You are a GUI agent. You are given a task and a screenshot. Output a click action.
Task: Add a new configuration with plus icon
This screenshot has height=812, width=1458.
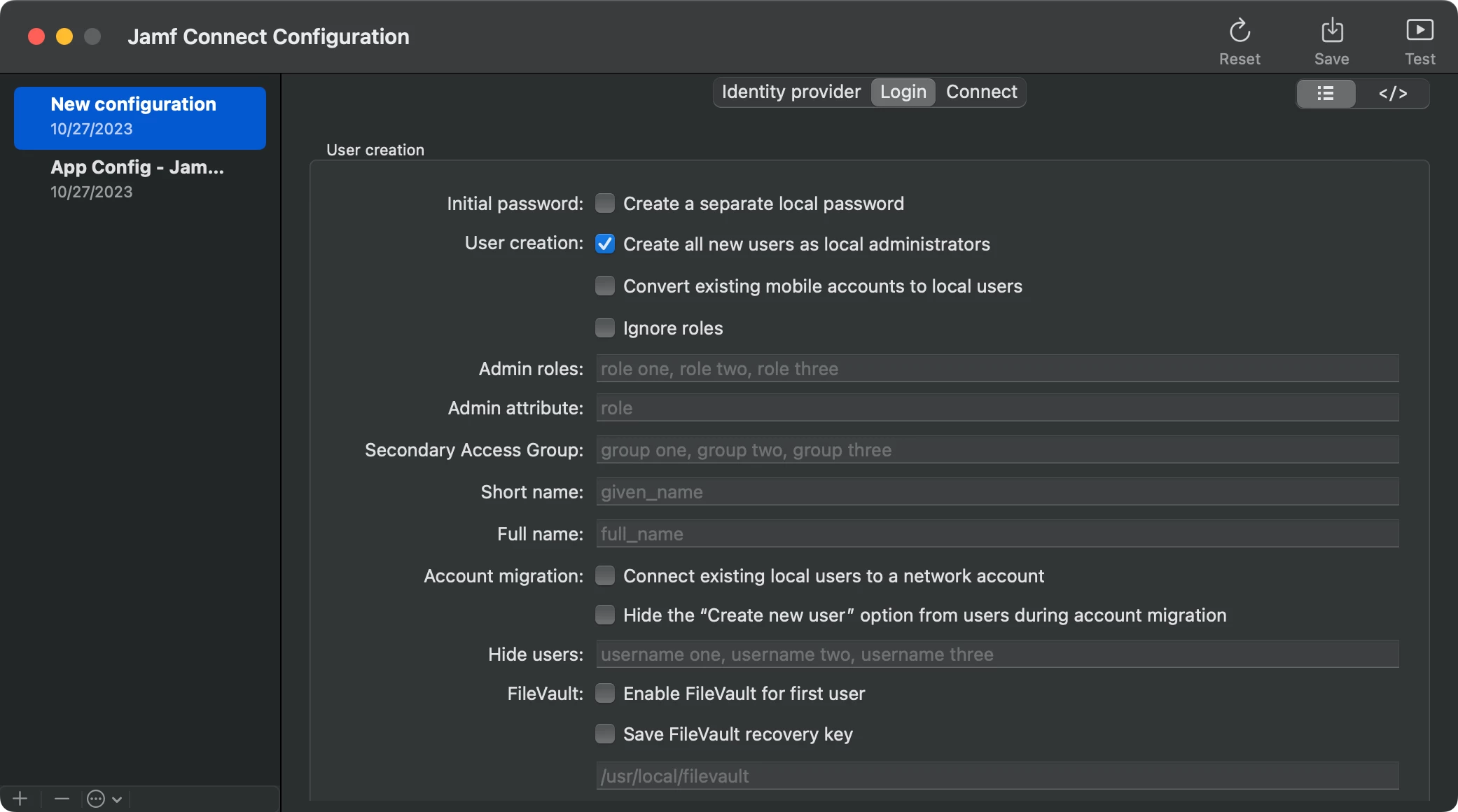(x=20, y=799)
